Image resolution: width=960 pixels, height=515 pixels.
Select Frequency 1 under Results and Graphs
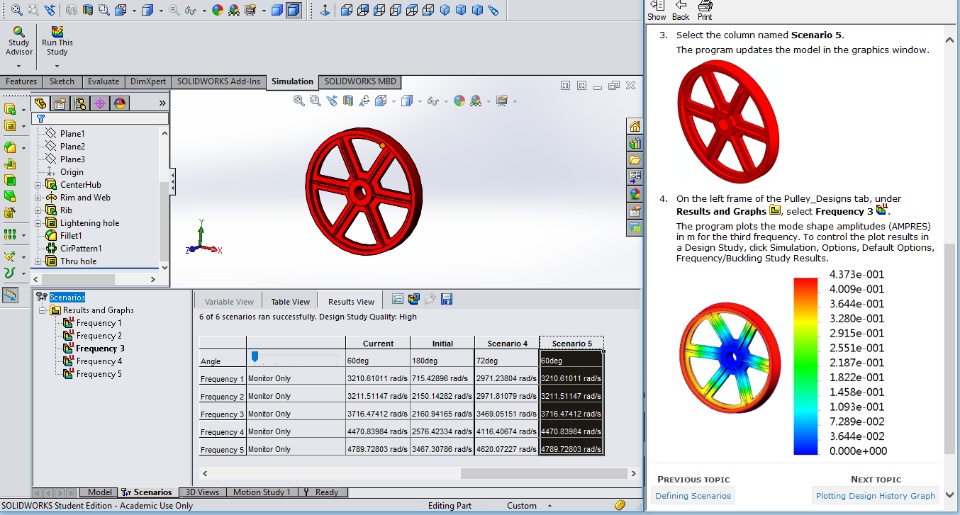99,323
